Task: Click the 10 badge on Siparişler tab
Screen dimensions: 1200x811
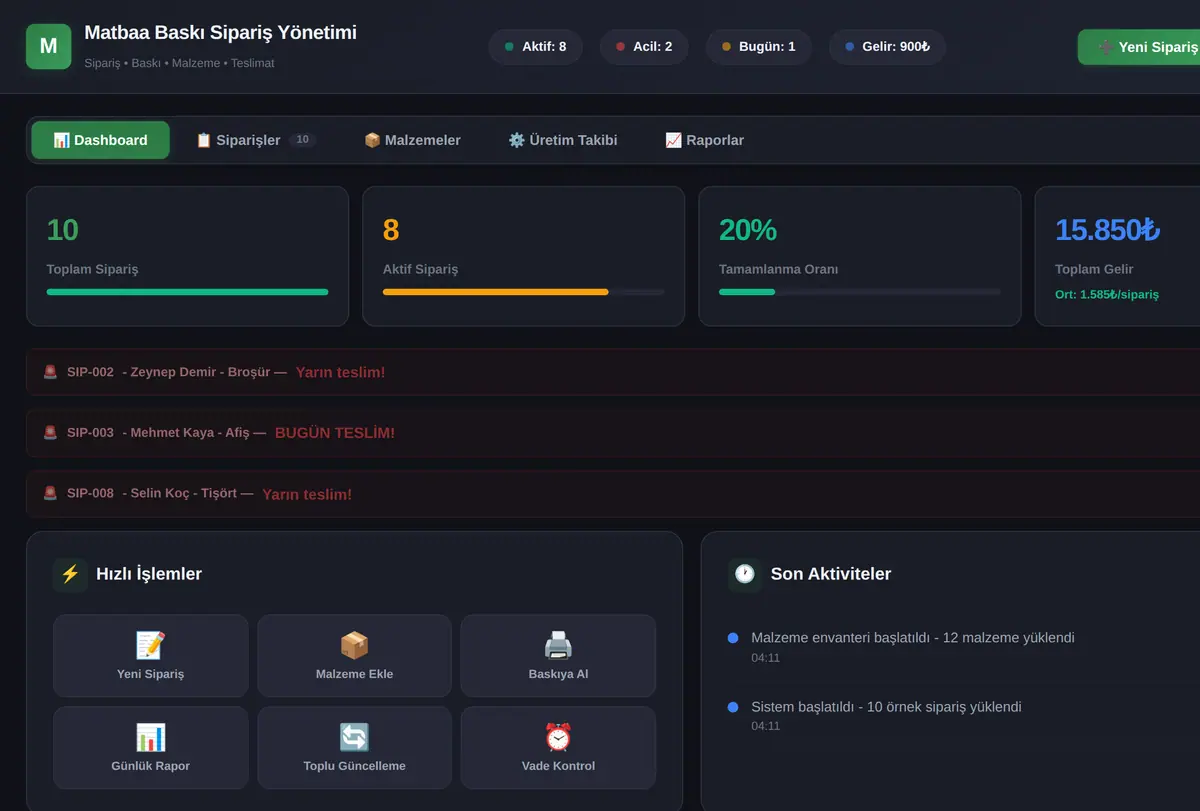Action: click(303, 140)
